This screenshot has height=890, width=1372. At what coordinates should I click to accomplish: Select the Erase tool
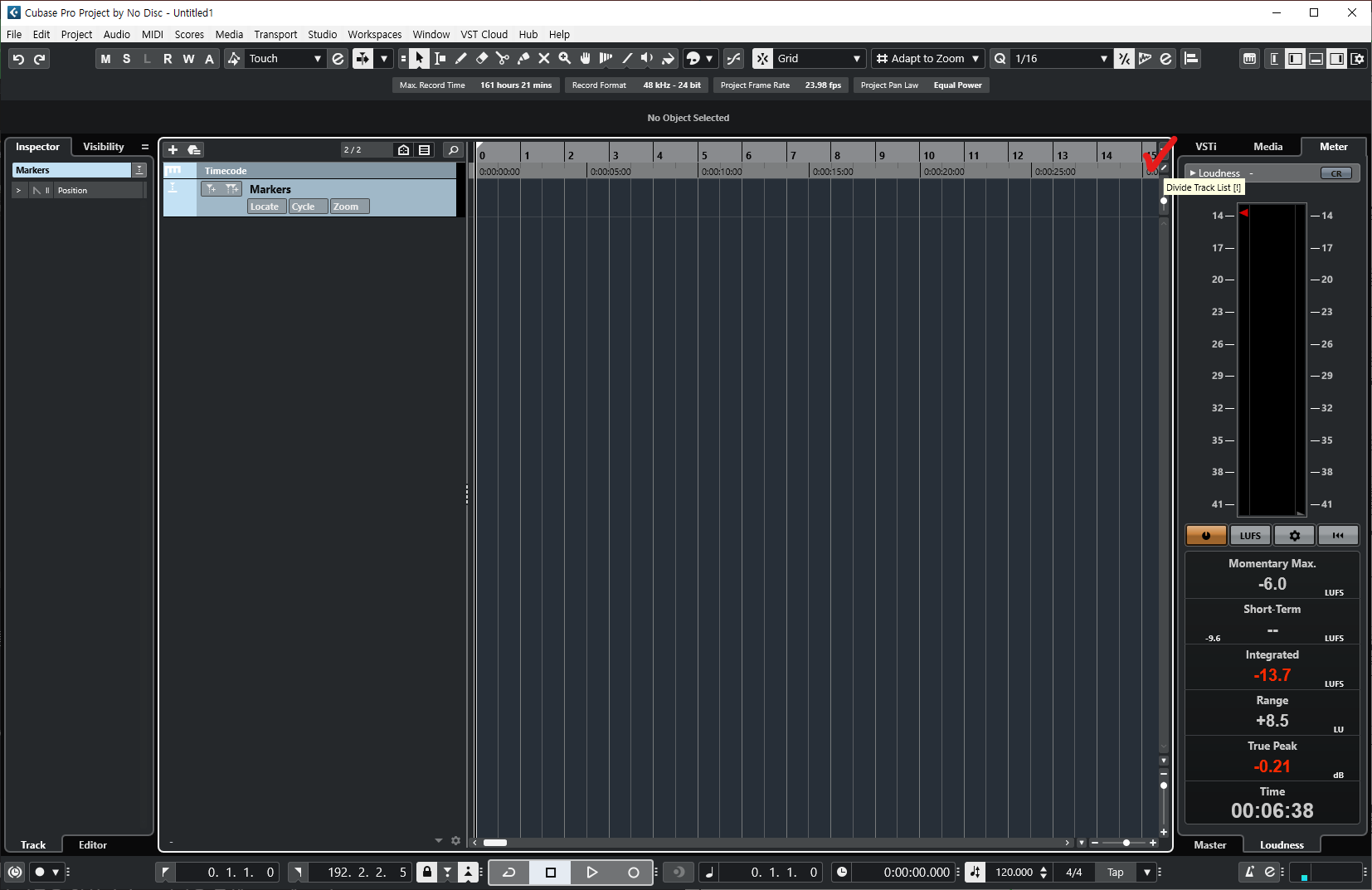(482, 59)
